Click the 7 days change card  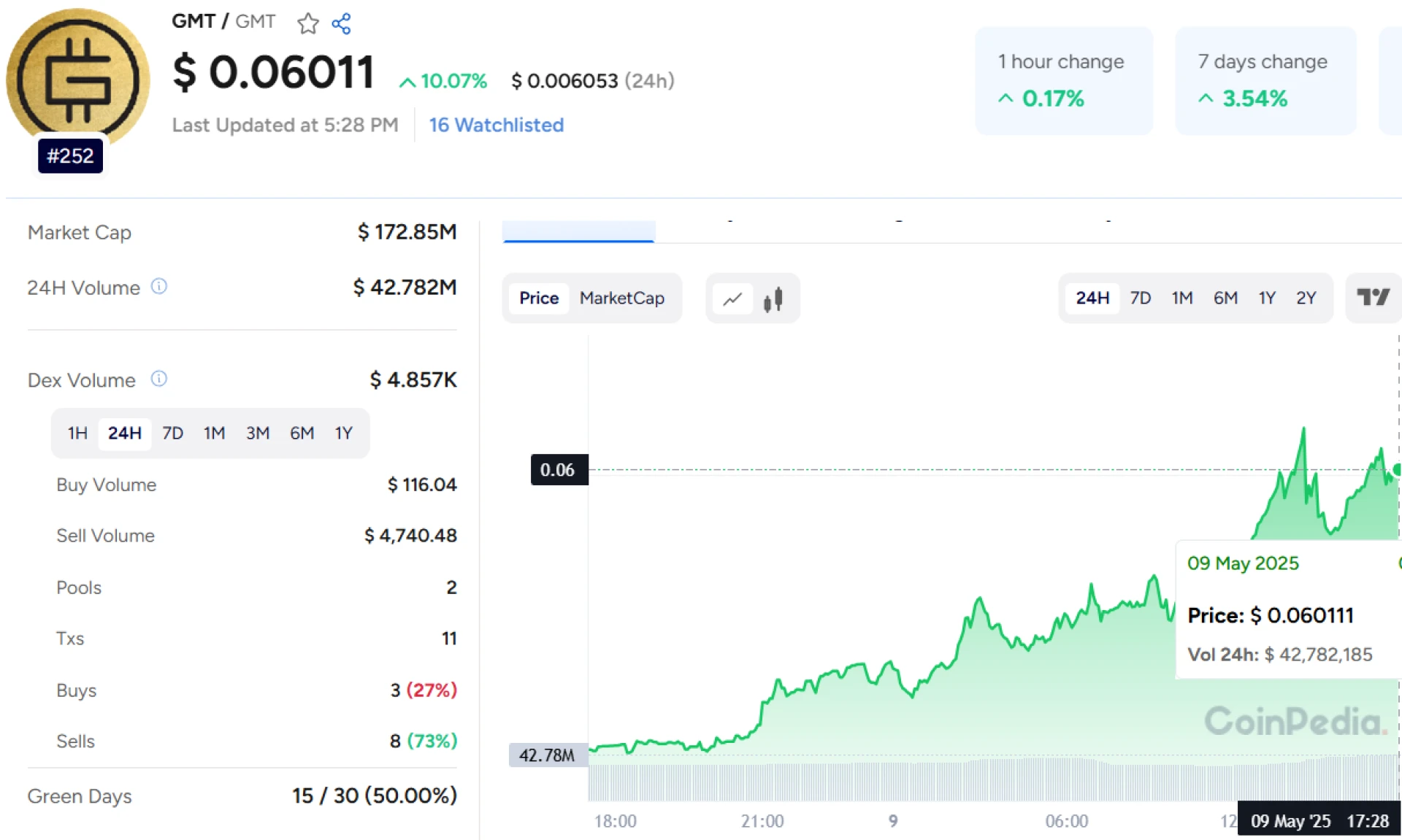1265,81
